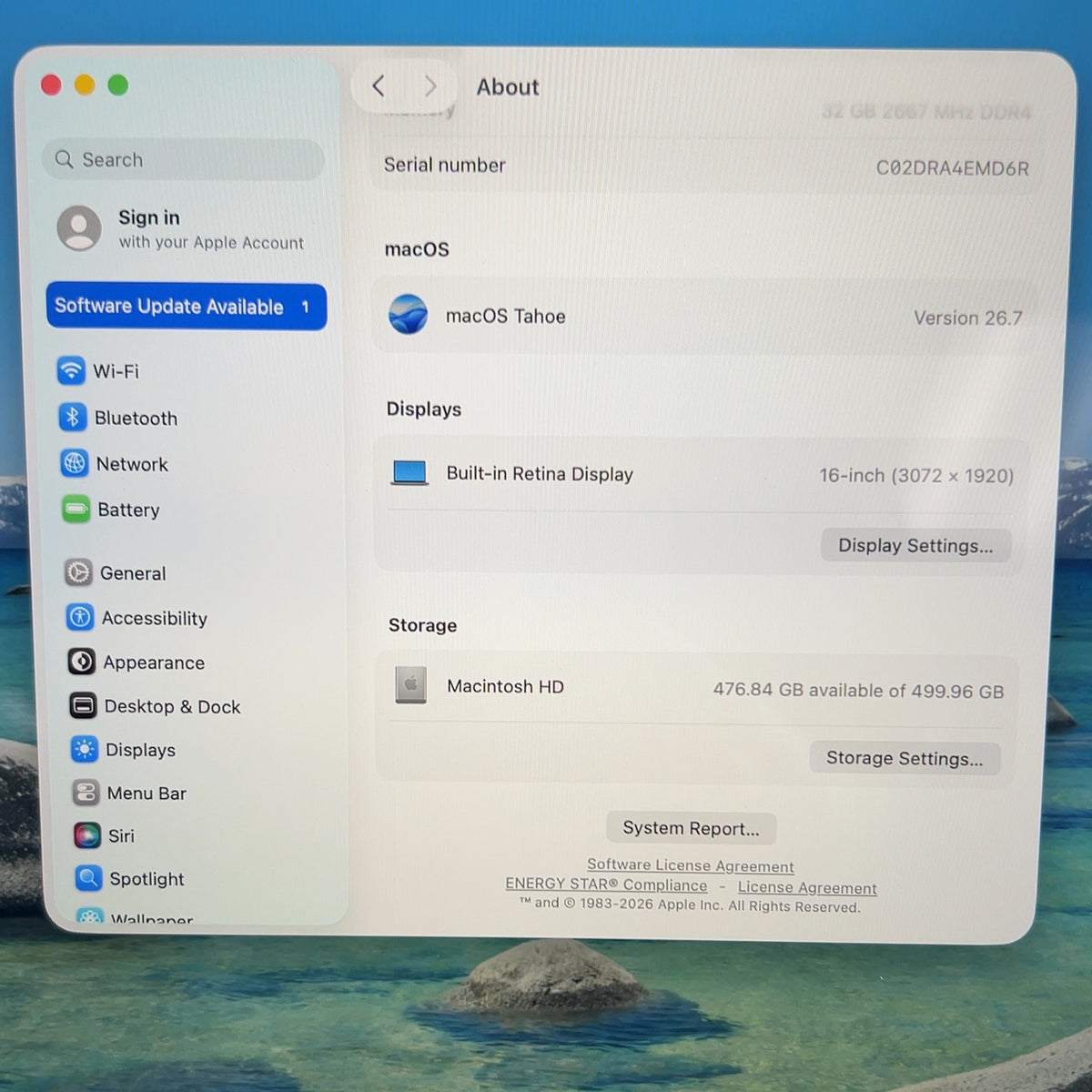Click the macOS Tahoe logo icon
The width and height of the screenshot is (1092, 1092).
(408, 315)
